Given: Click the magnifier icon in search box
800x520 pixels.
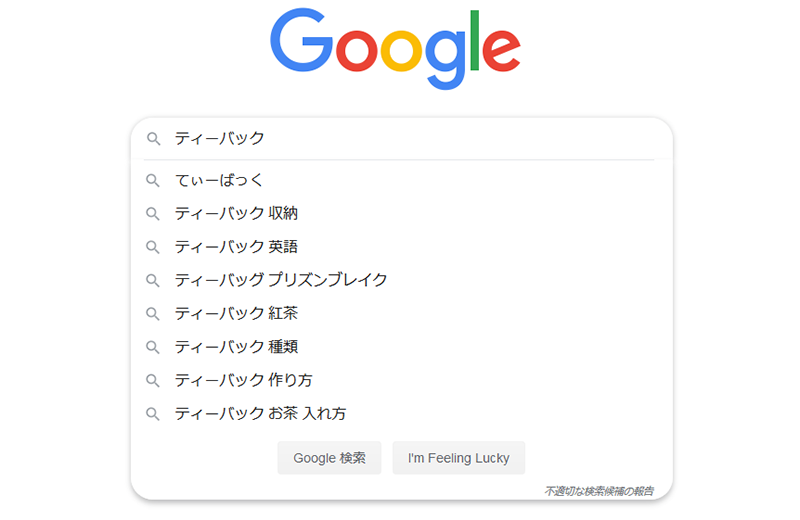Looking at the screenshot, I should 153,139.
